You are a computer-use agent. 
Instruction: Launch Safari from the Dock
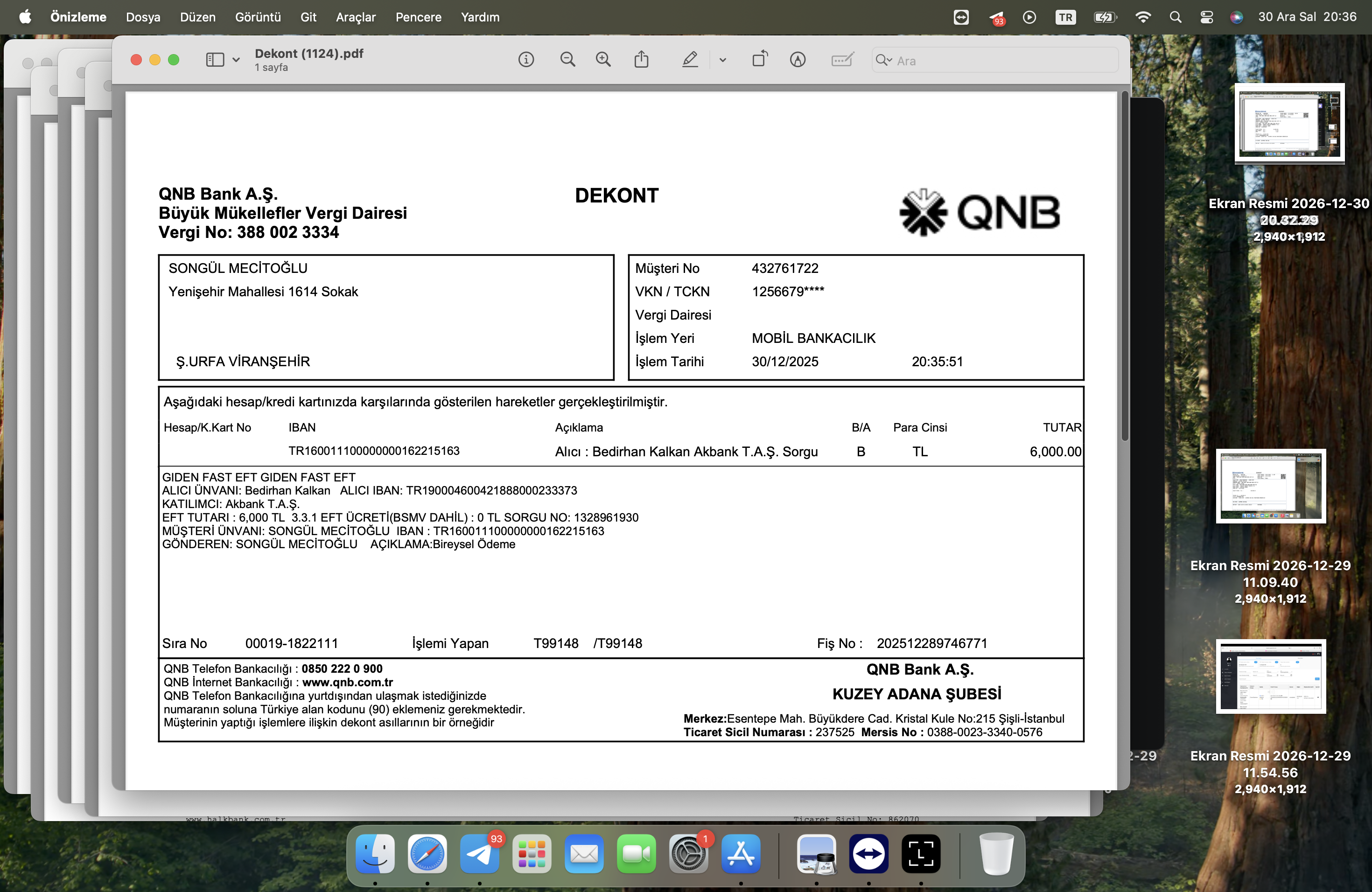(x=427, y=853)
